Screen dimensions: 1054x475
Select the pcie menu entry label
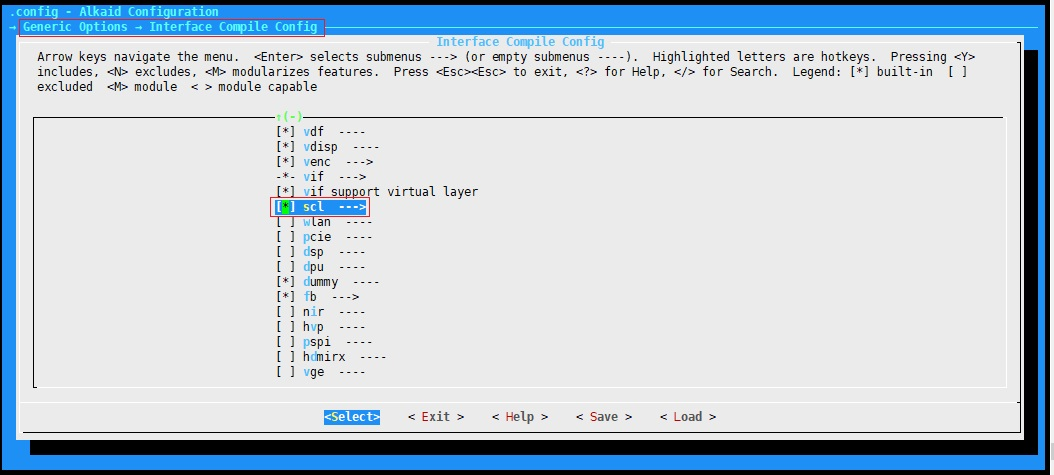317,236
